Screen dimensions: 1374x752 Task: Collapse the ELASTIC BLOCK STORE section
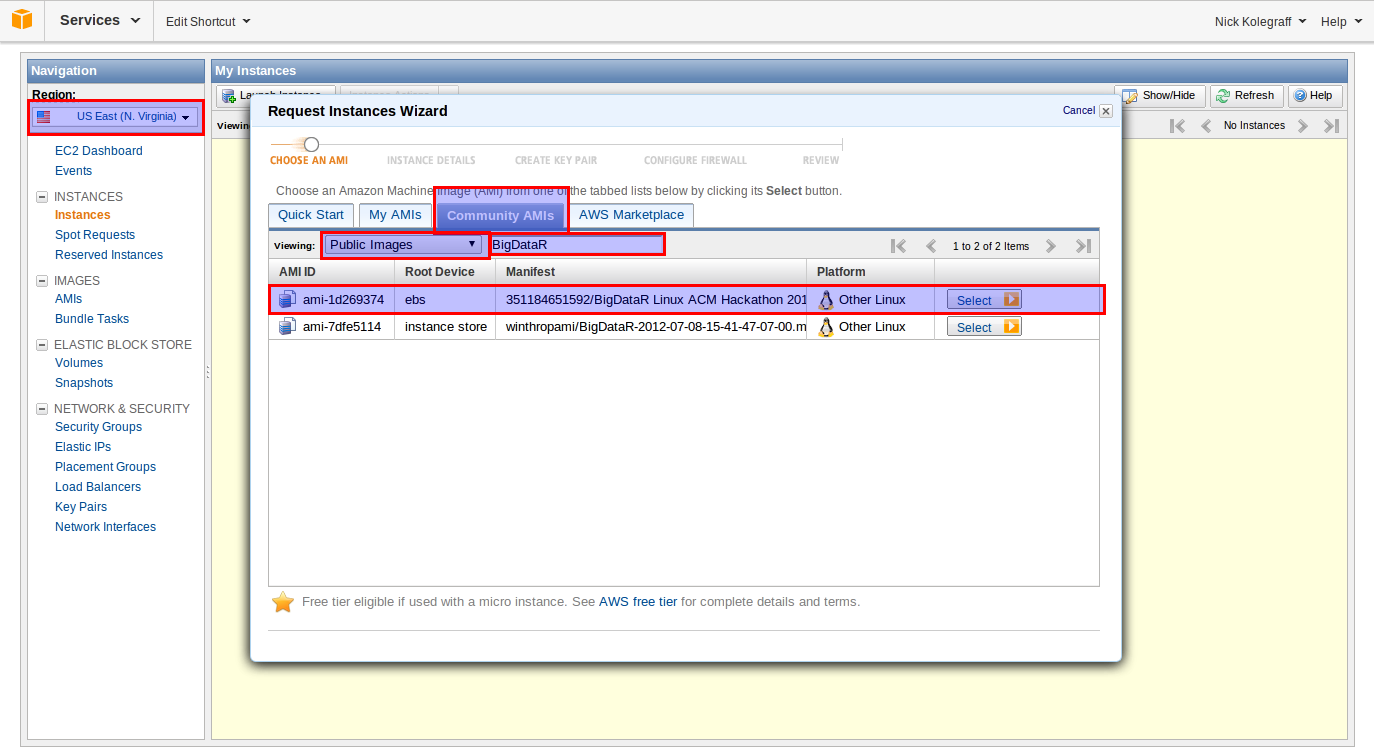(x=42, y=345)
